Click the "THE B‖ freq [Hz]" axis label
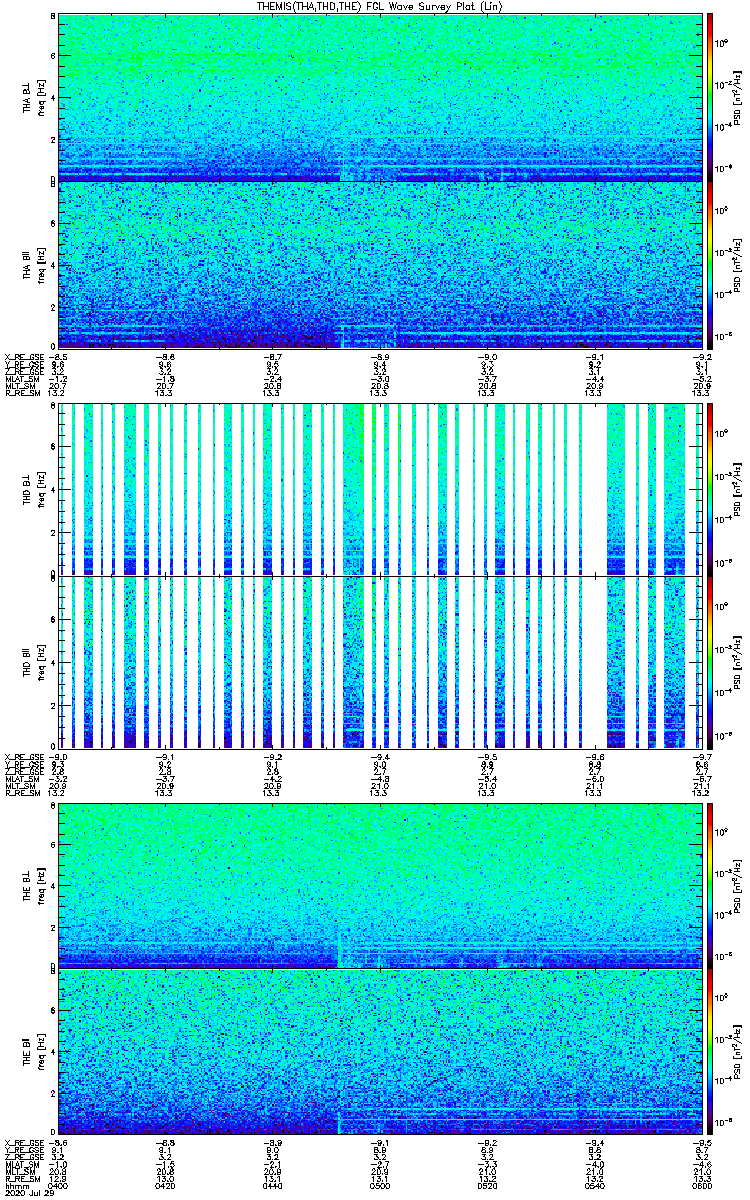 coord(33,1051)
